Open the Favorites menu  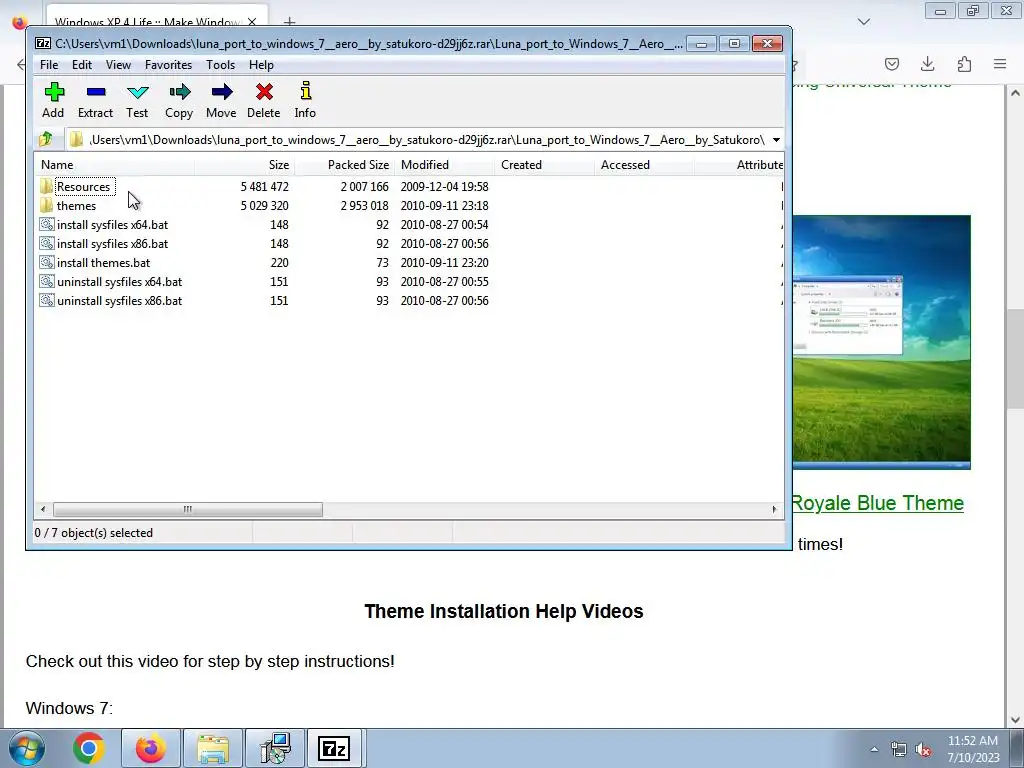[168, 65]
